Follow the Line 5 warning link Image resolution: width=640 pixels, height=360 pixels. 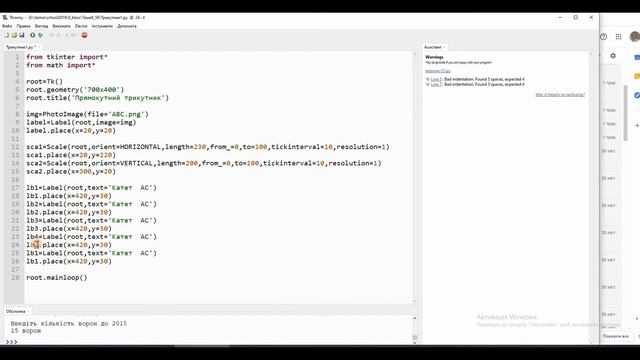click(436, 79)
